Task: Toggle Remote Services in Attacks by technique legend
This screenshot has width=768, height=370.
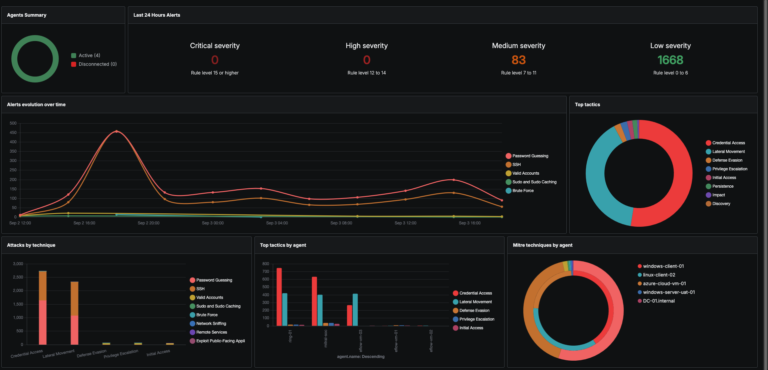Action: click(208, 332)
